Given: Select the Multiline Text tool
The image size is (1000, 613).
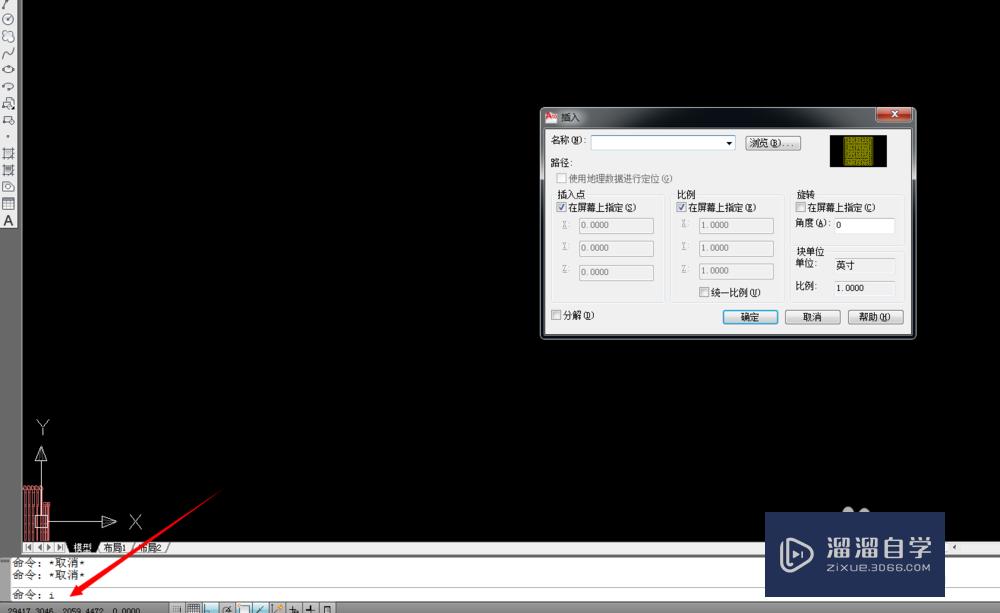Looking at the screenshot, I should (8, 219).
